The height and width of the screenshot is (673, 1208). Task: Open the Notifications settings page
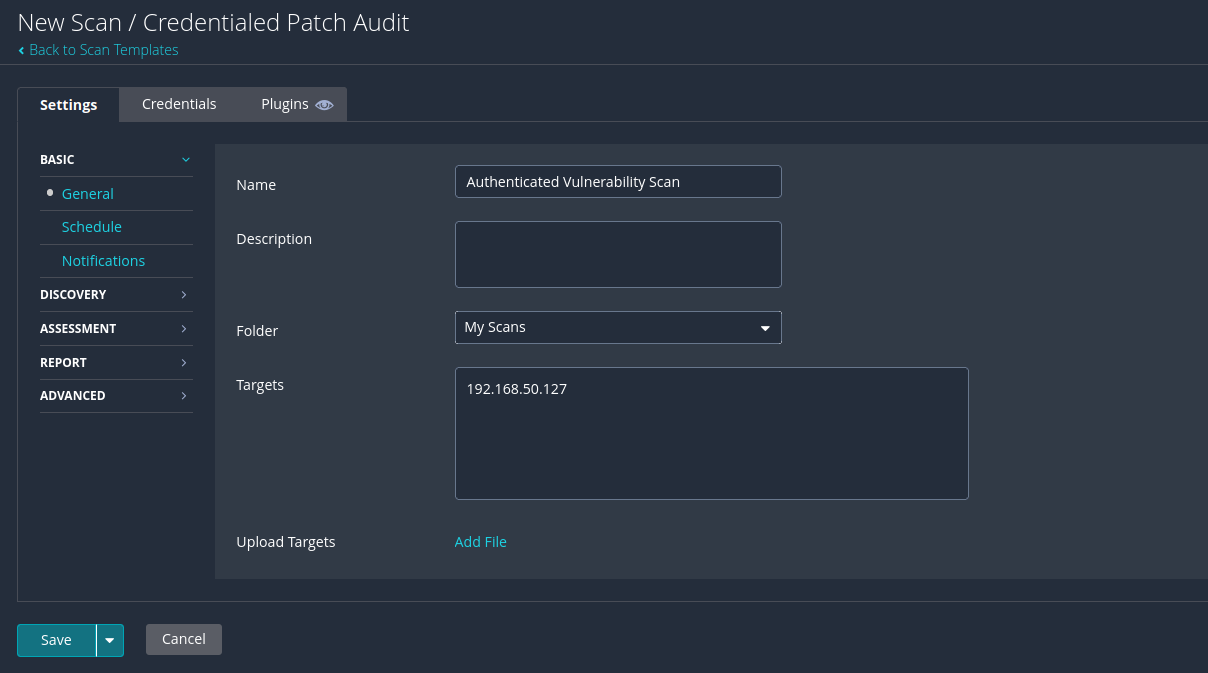point(103,261)
